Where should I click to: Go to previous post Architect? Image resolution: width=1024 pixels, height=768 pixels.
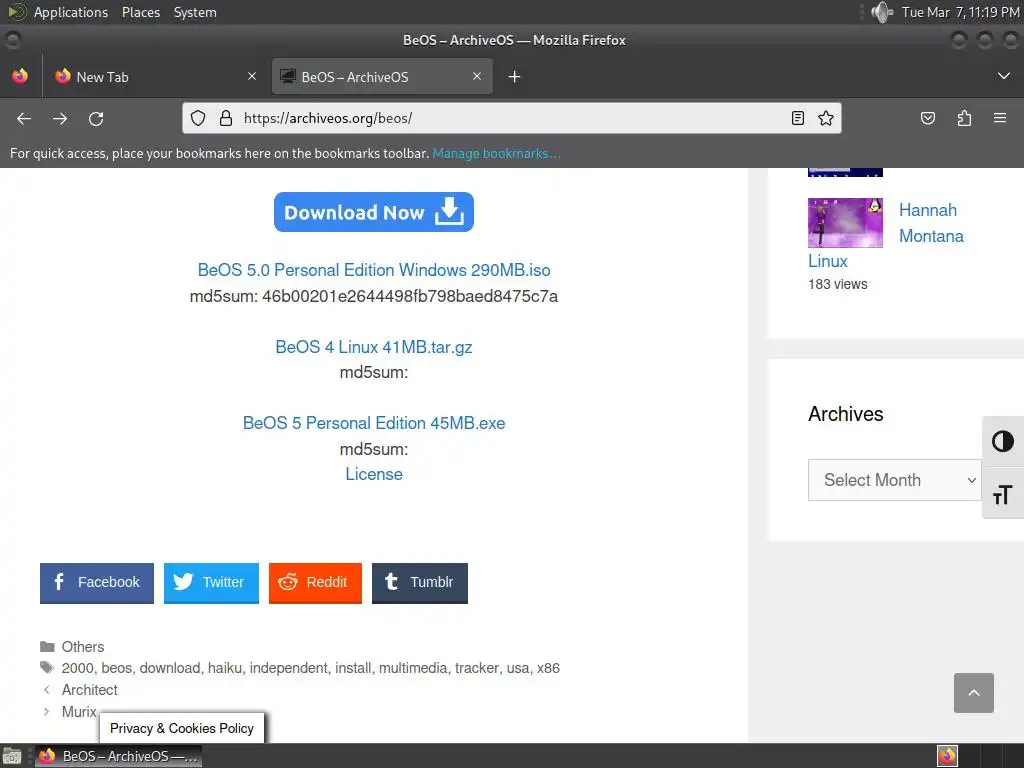(89, 690)
